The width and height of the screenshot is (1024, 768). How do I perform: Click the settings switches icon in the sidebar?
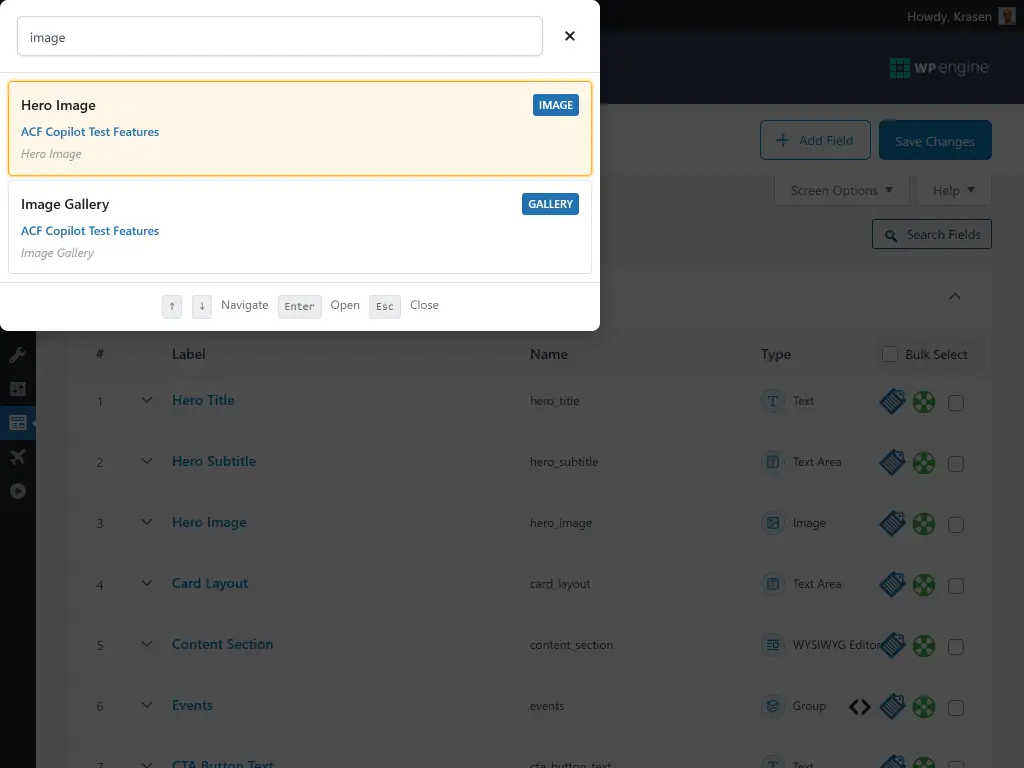tap(17, 388)
